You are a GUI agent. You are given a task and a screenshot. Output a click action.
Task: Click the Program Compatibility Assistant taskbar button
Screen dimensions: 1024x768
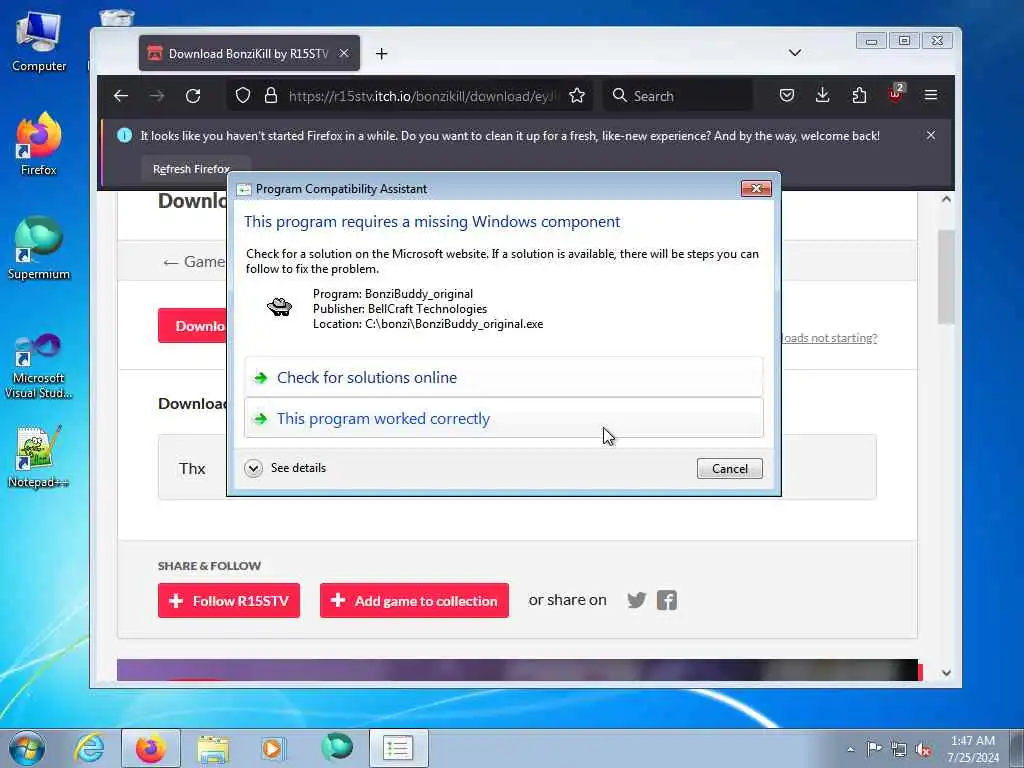tap(398, 748)
